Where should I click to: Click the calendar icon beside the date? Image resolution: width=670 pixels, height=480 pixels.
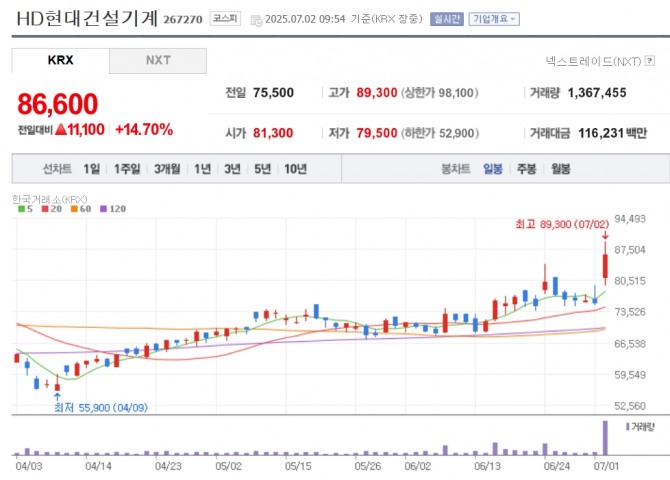[x=256, y=20]
